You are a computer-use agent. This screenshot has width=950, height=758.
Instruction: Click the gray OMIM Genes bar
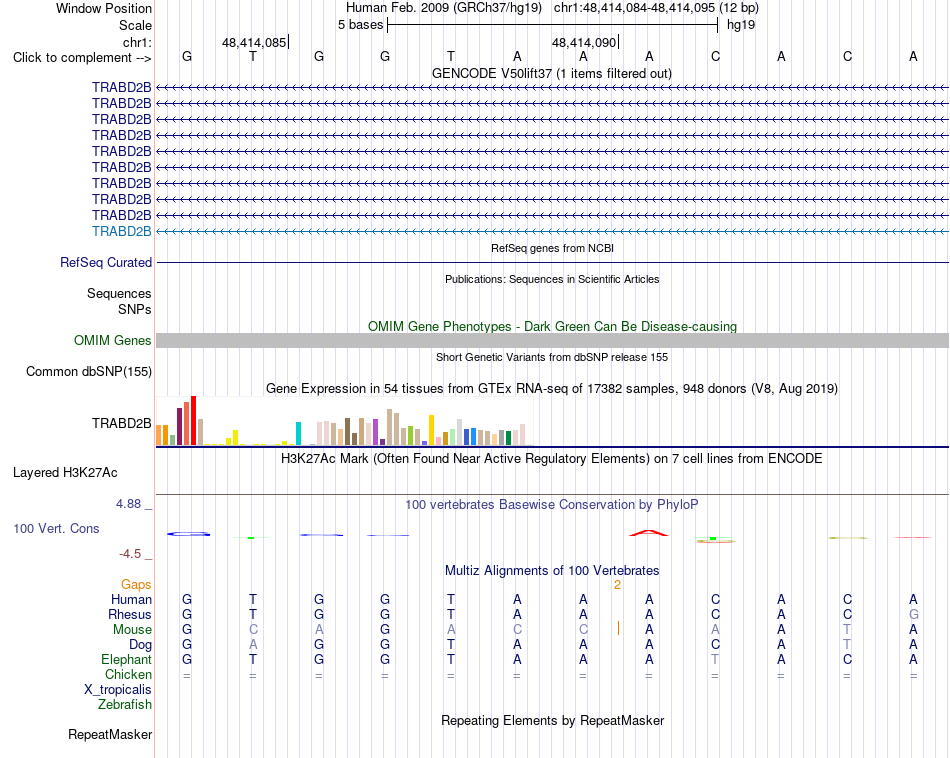click(x=553, y=341)
